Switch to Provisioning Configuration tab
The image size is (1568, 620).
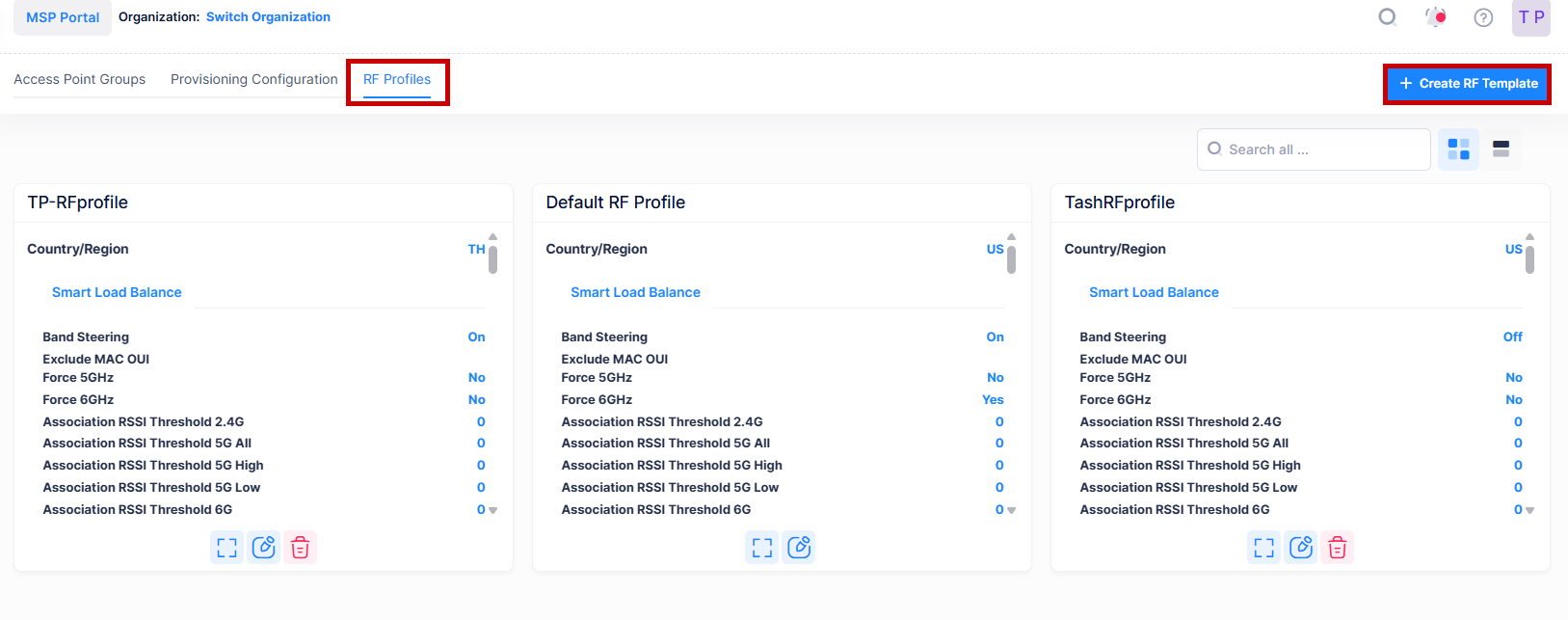click(253, 79)
